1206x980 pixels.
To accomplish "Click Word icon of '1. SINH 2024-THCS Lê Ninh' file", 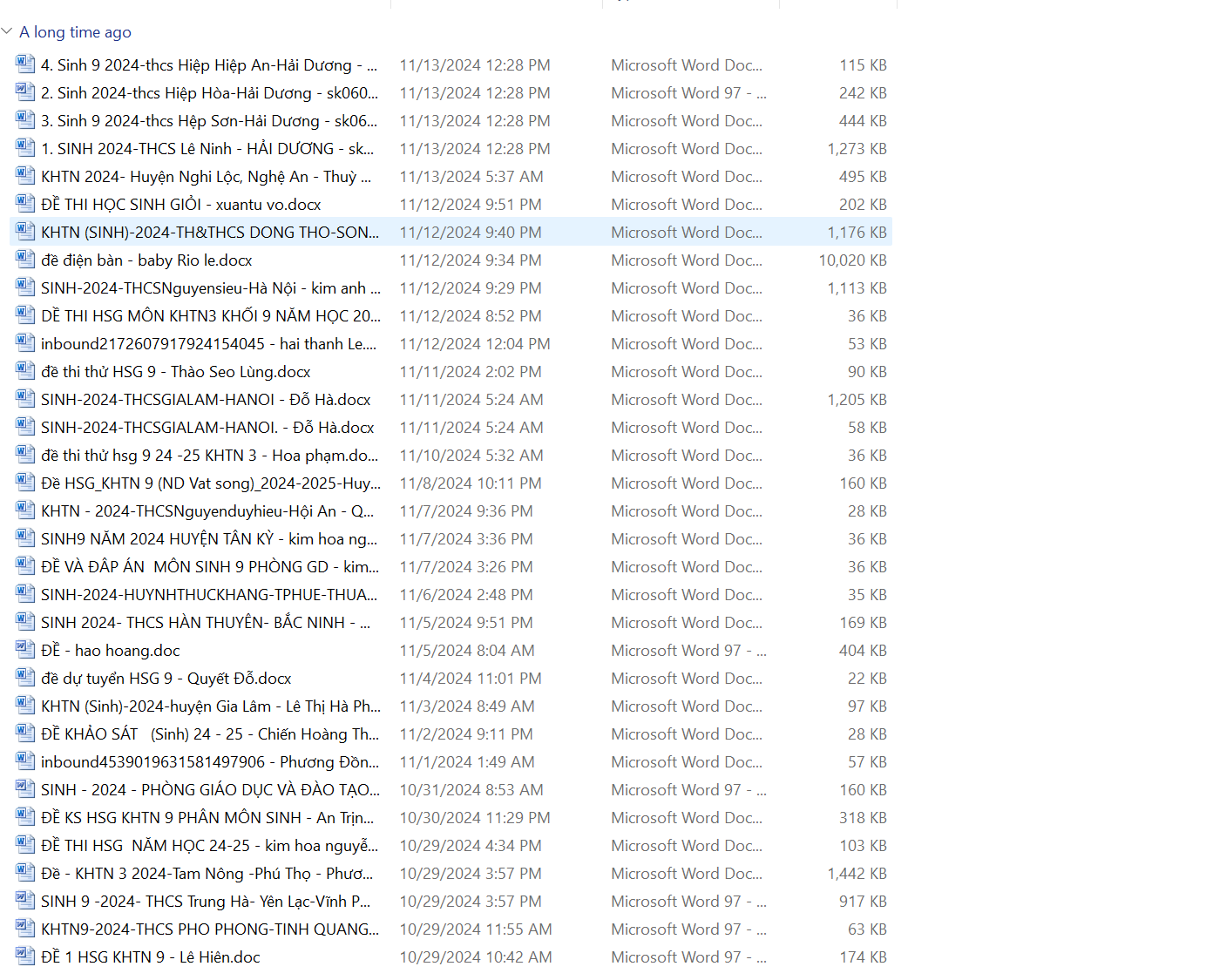I will pos(25,148).
